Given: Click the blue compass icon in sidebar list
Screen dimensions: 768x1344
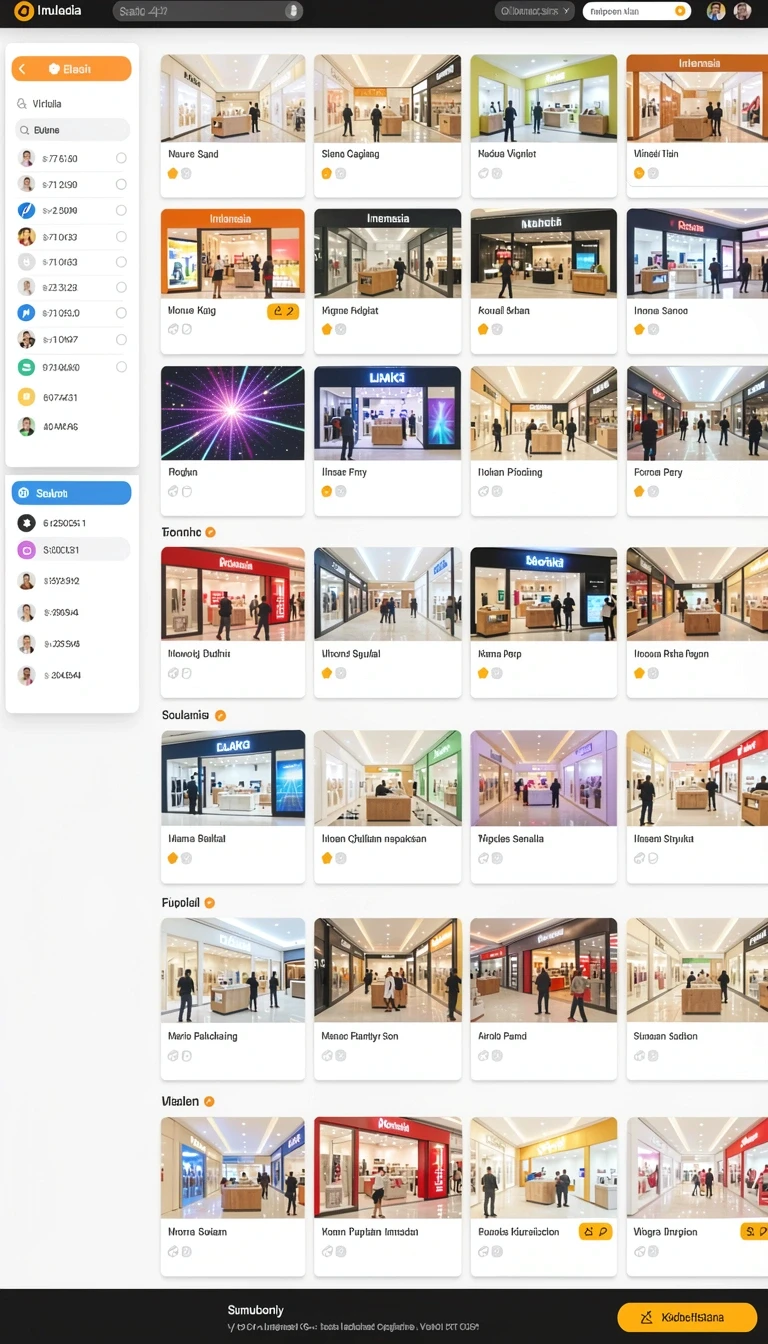Looking at the screenshot, I should 26,210.
